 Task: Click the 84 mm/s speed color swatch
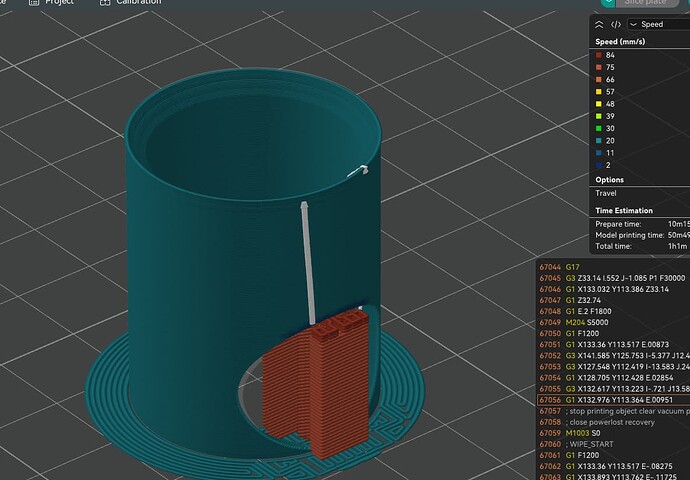(x=598, y=55)
